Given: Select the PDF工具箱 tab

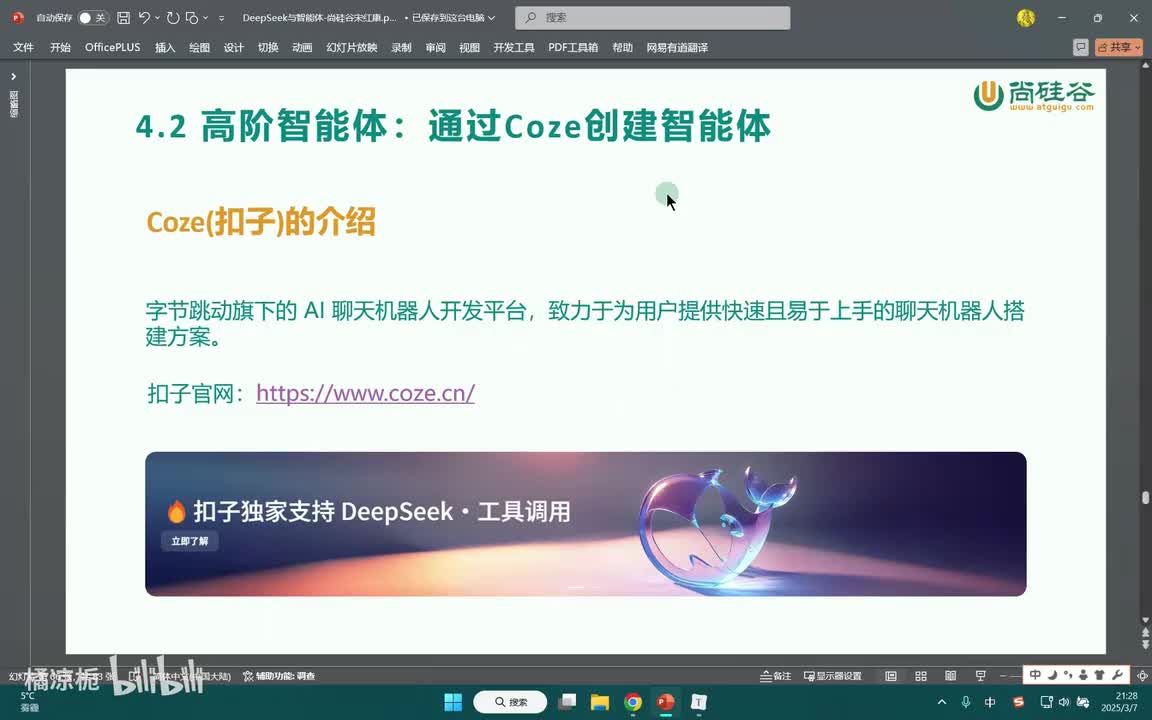Looking at the screenshot, I should [573, 47].
